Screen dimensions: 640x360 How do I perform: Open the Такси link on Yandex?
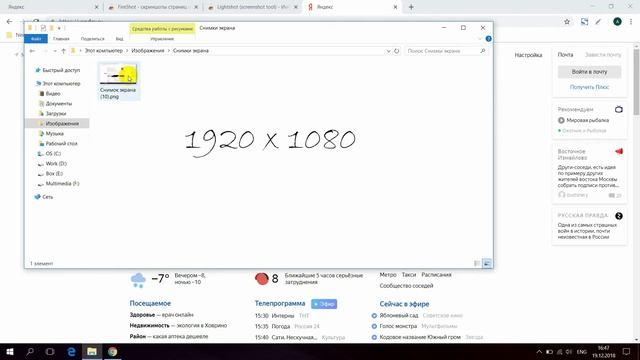[x=409, y=275]
